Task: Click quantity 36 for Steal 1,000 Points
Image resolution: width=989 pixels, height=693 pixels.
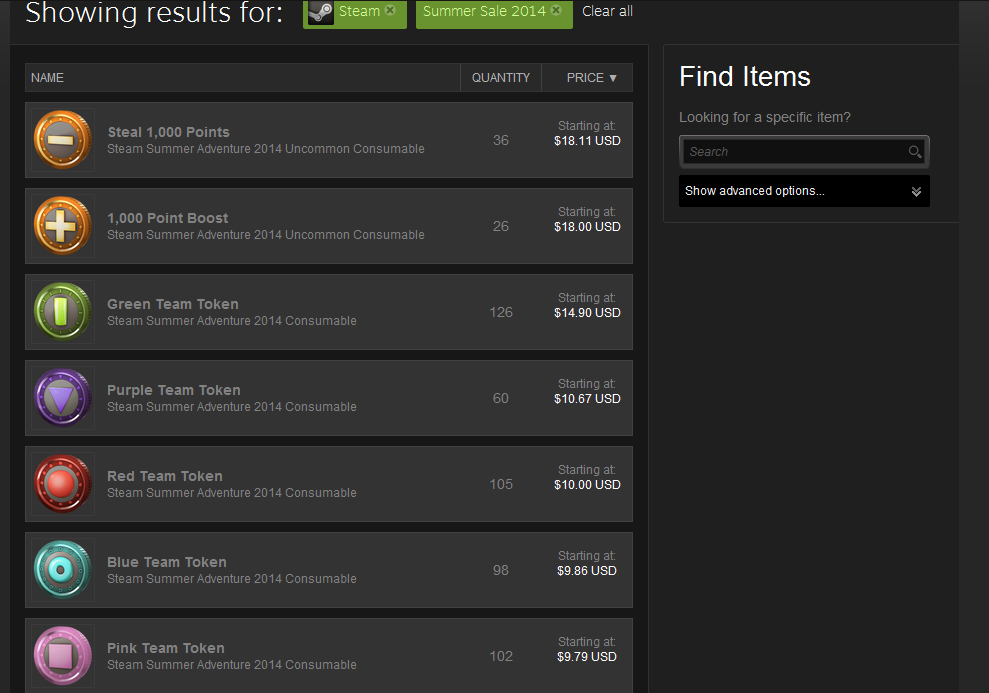Action: (x=501, y=140)
